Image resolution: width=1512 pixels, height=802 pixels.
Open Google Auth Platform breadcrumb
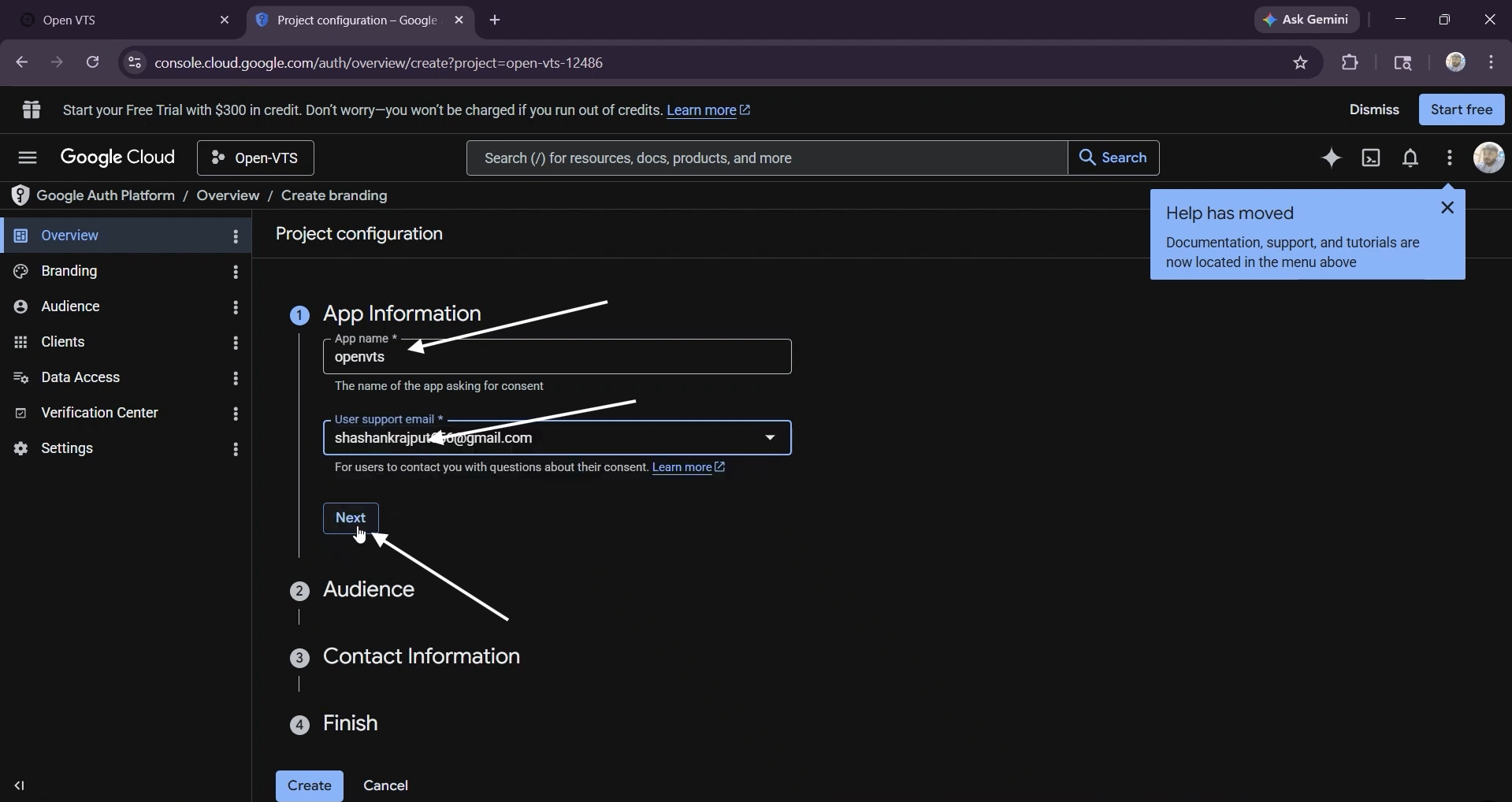pos(106,195)
